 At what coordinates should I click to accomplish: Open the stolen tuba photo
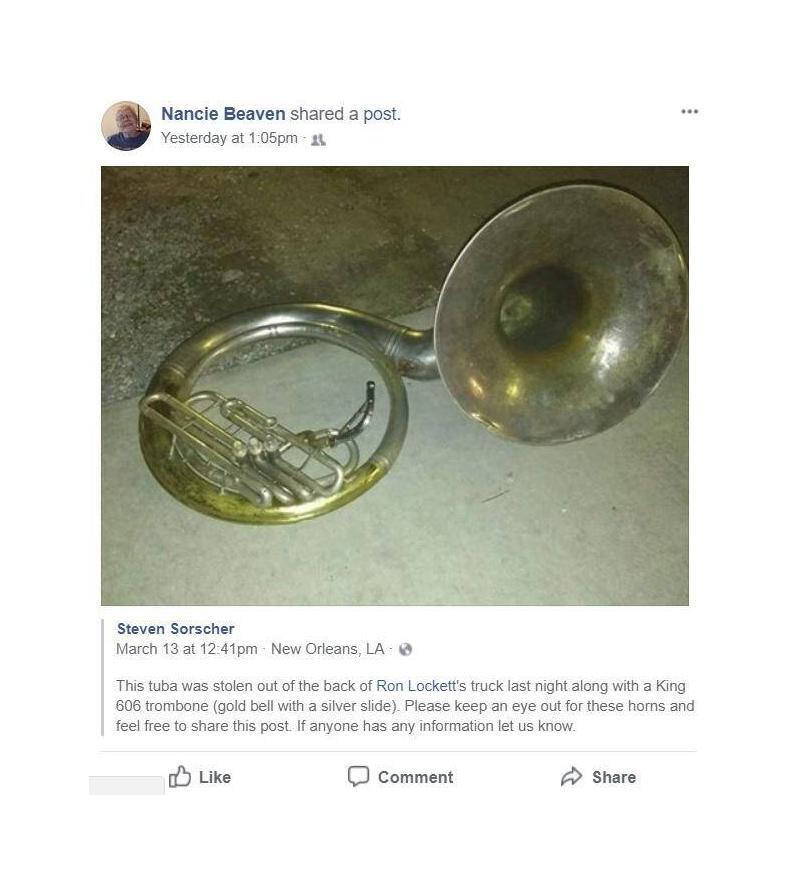395,386
